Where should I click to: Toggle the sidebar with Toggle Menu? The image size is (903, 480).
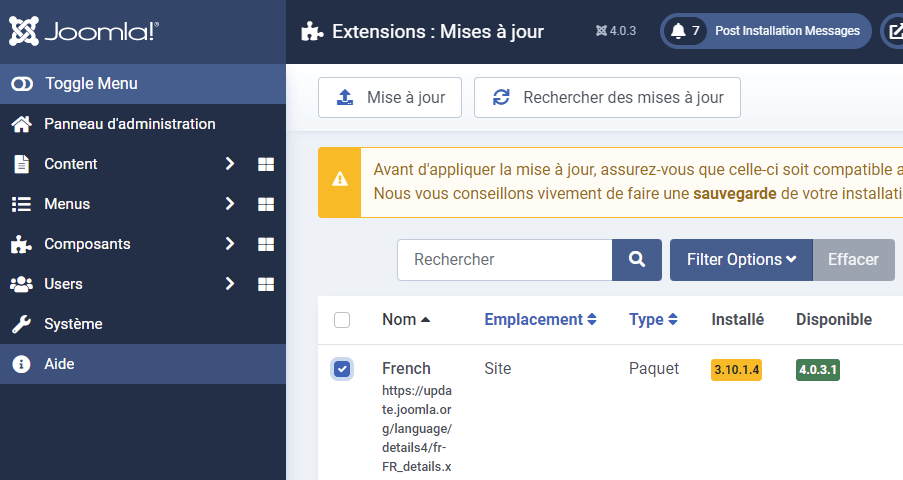[x=143, y=84]
